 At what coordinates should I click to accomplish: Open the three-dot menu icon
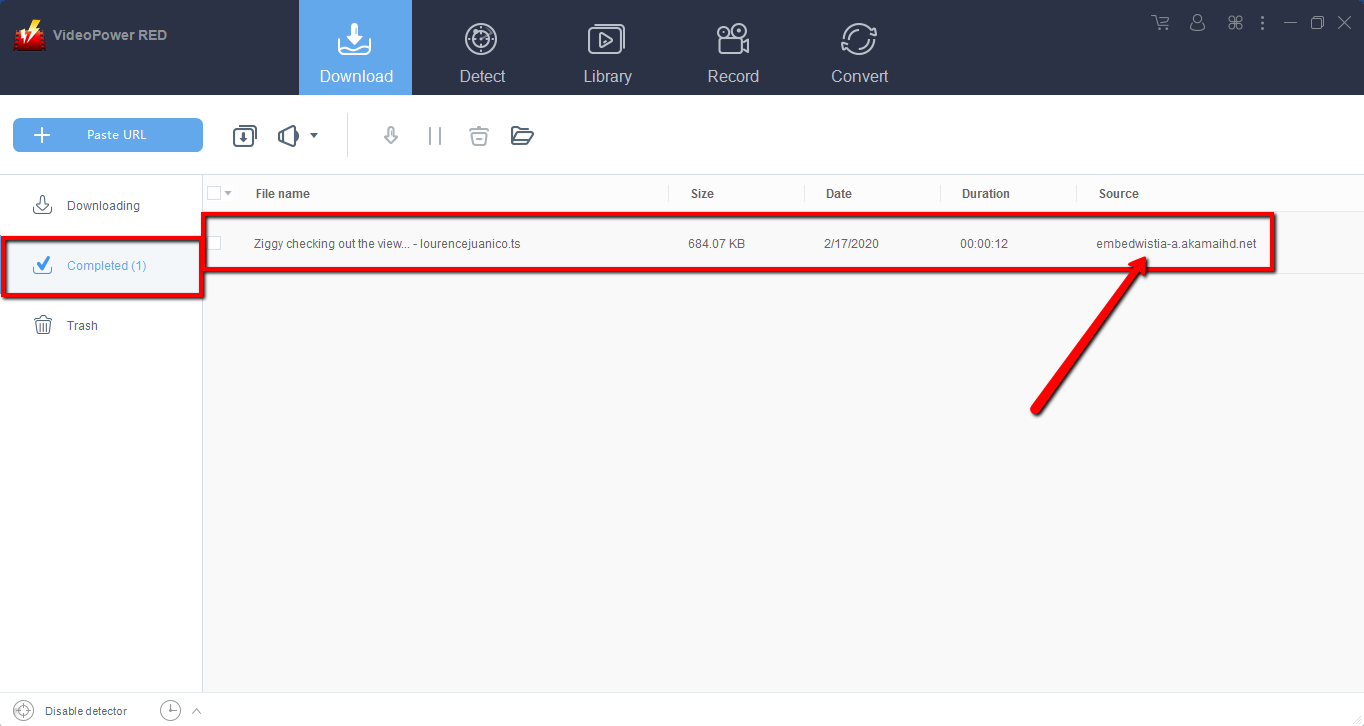pyautogui.click(x=1263, y=22)
